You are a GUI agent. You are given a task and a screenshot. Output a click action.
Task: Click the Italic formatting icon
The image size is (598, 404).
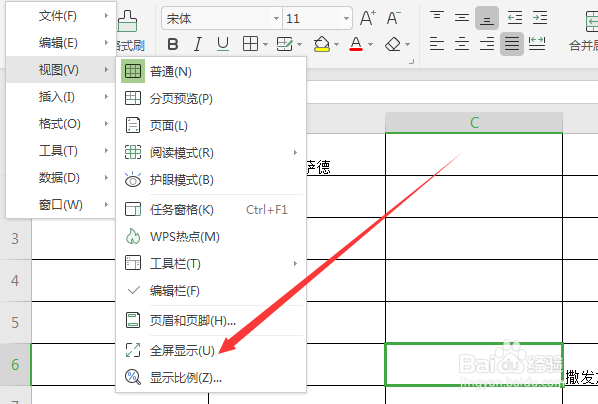[x=198, y=44]
